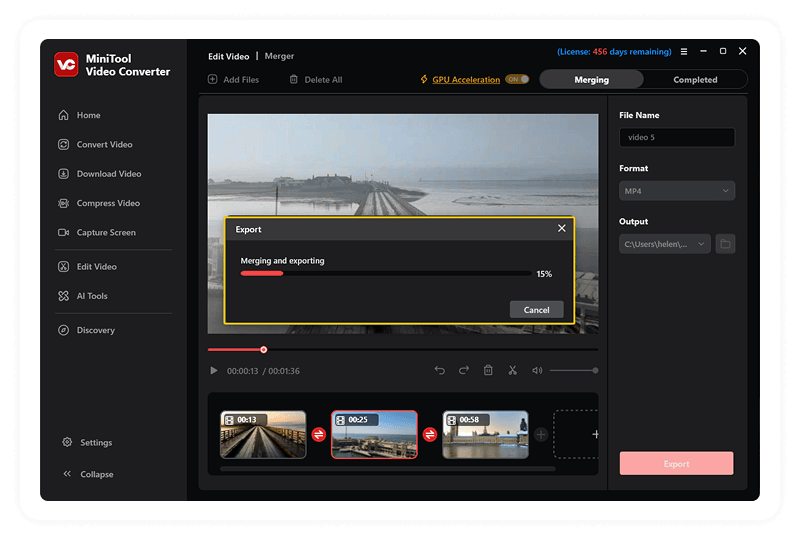
Task: Click the redo arrow icon
Action: [463, 370]
